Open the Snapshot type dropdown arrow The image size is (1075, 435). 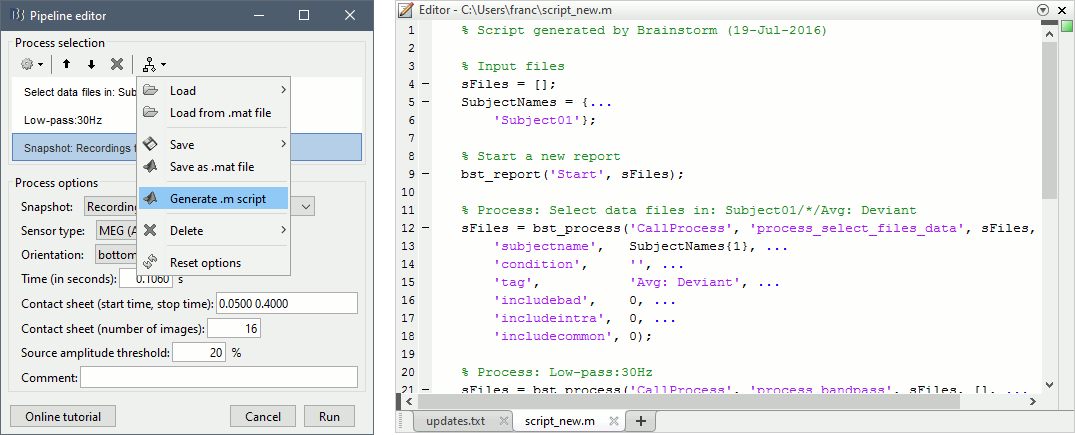(x=307, y=205)
